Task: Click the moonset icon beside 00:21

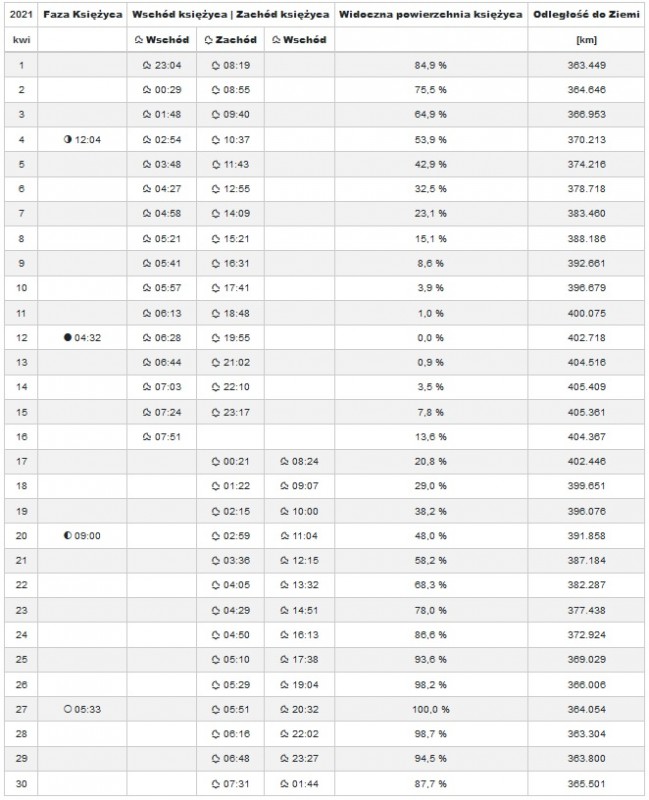Action: point(214,461)
